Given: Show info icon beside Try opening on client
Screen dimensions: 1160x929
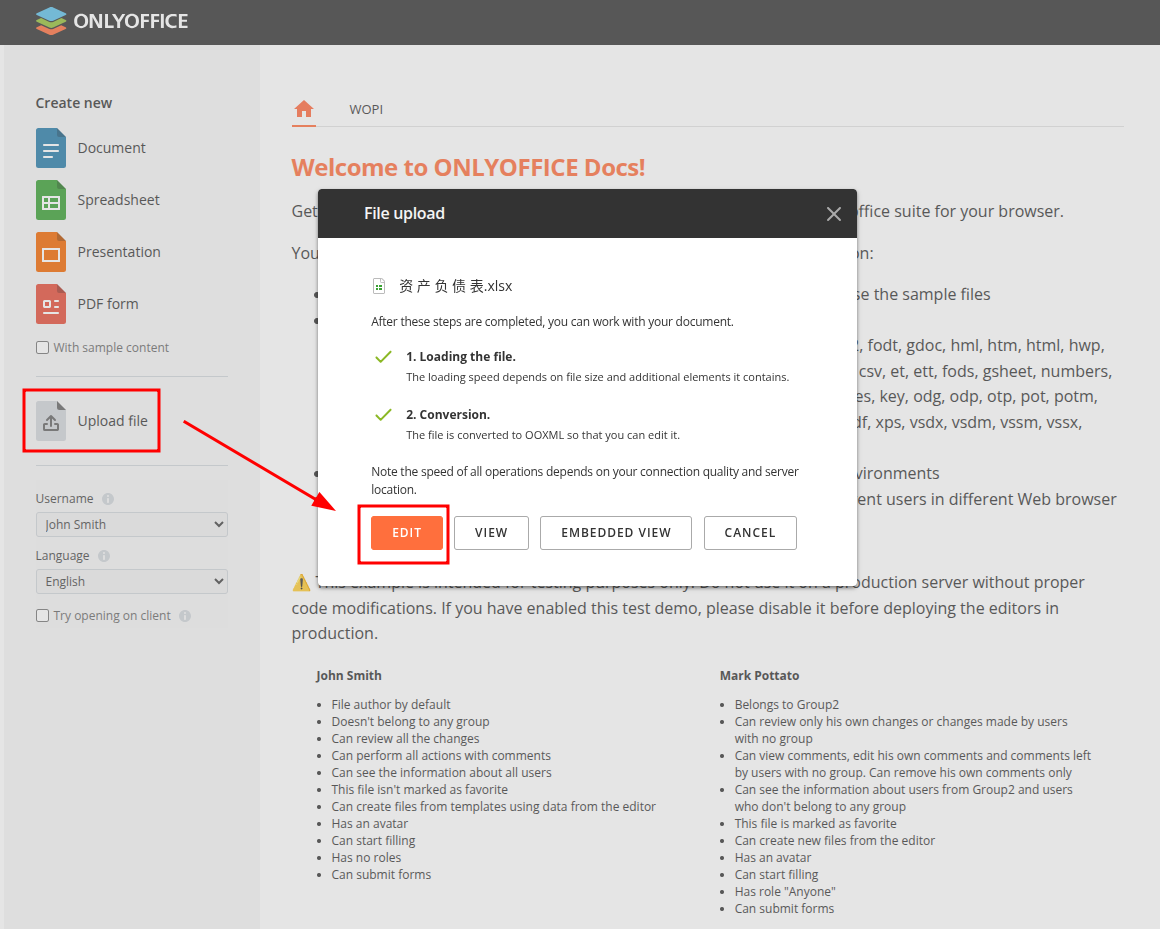Looking at the screenshot, I should pos(185,615).
